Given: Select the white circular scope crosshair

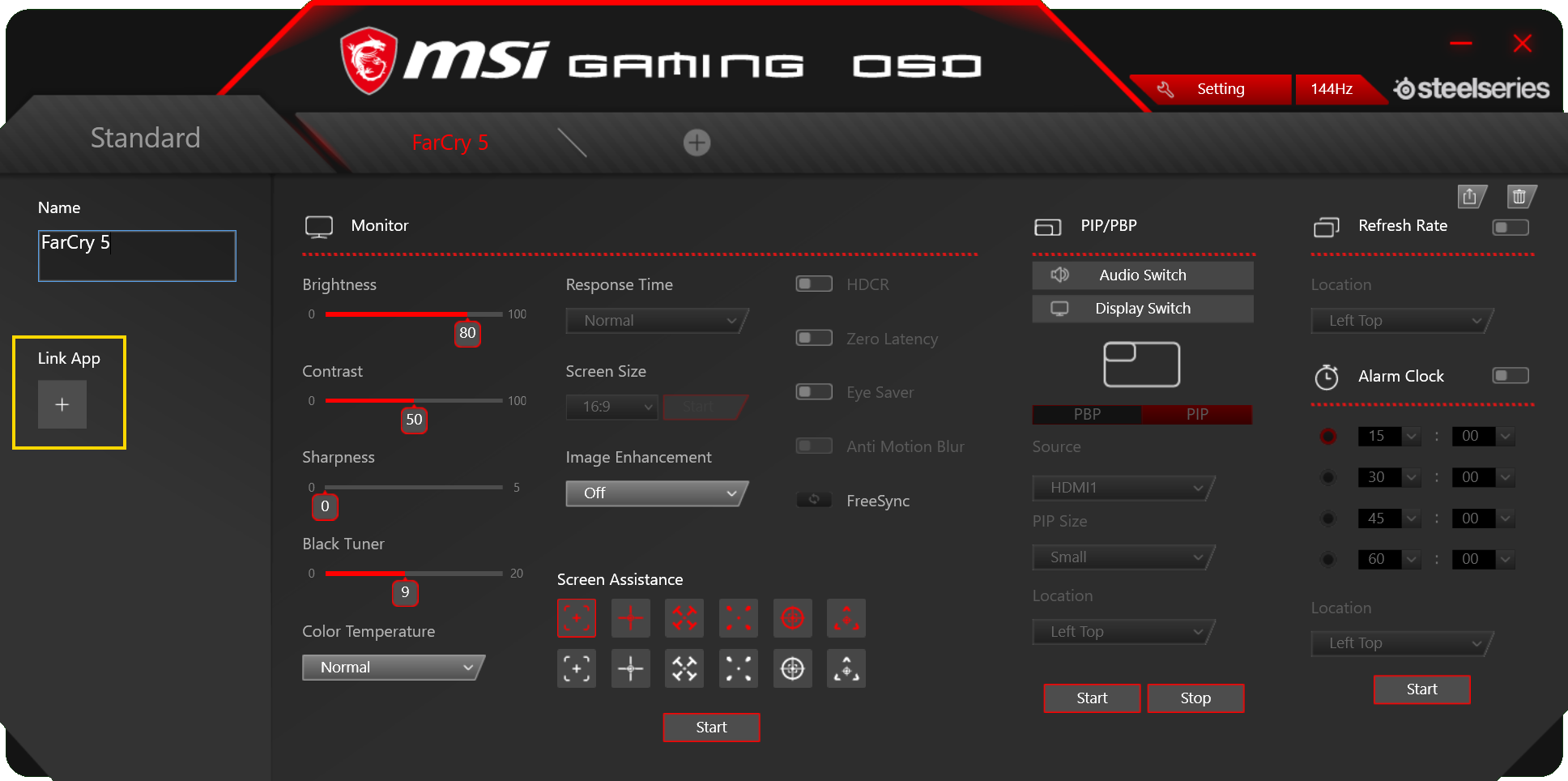Looking at the screenshot, I should click(792, 668).
